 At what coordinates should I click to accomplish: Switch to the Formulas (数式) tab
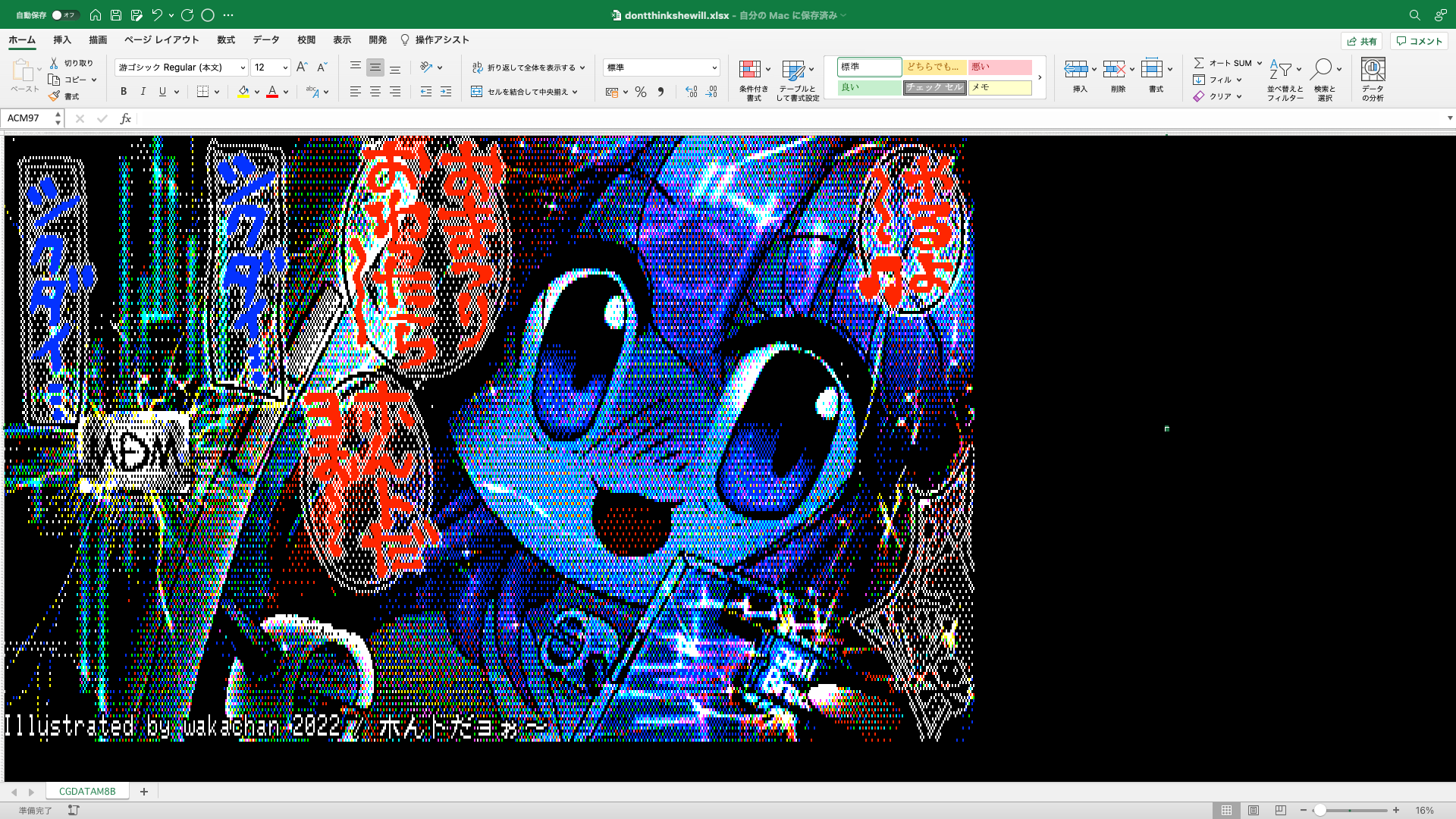coord(226,40)
